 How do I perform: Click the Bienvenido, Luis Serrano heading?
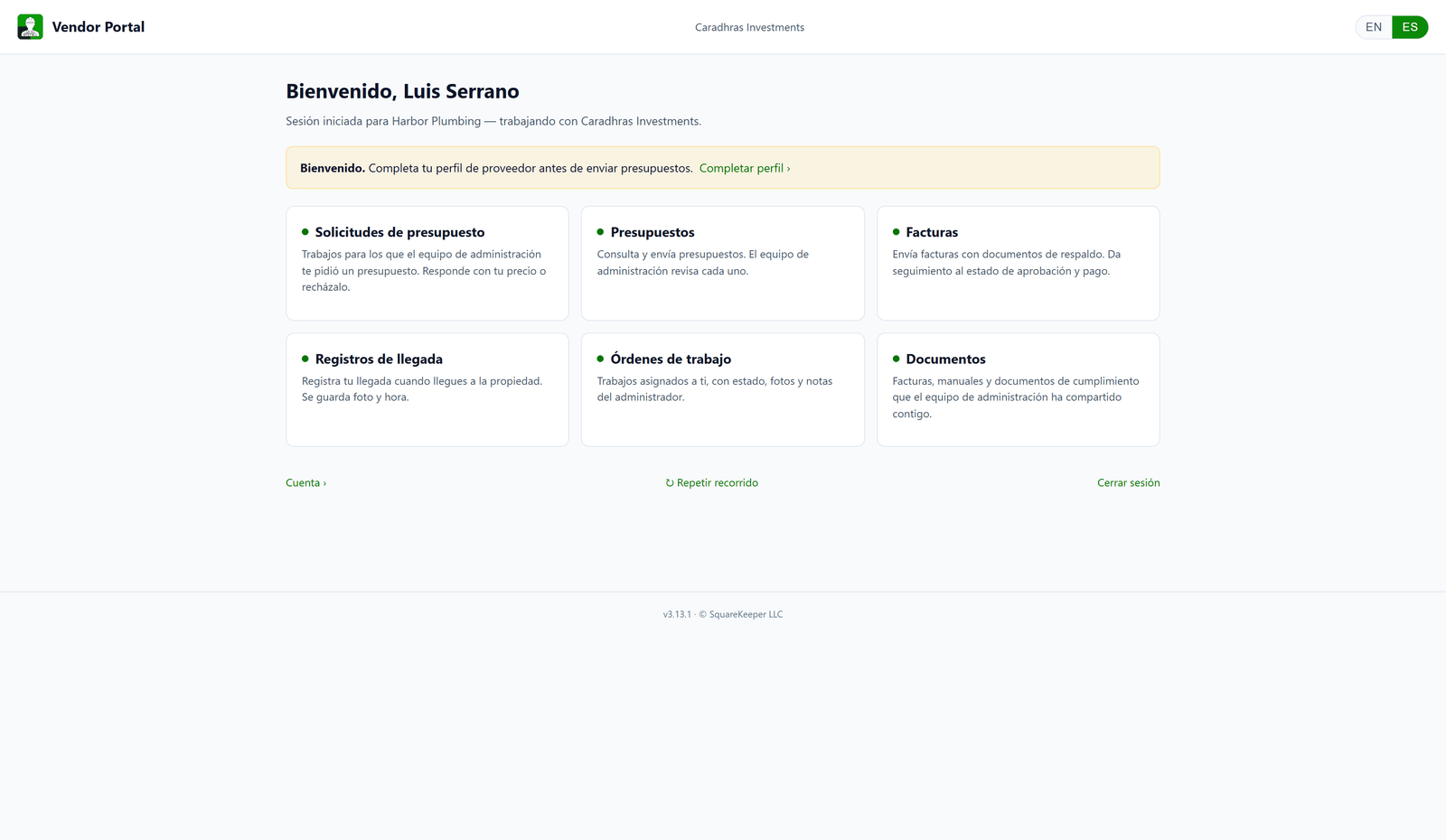(x=402, y=91)
